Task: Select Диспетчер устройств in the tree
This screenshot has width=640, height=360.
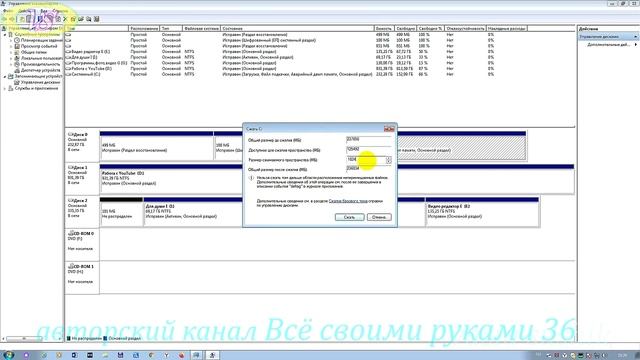Action: [40, 70]
